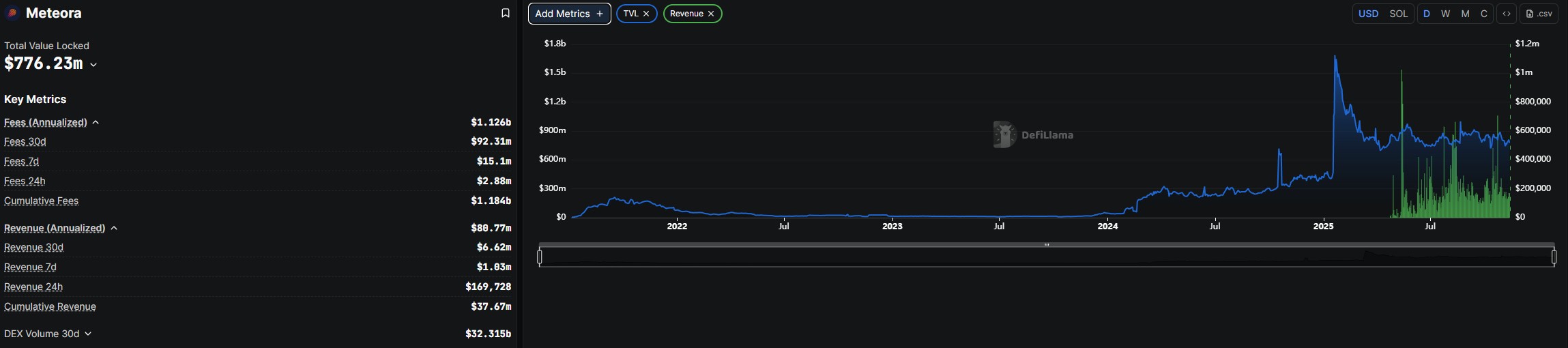Select weekly (W) chart grouping
The height and width of the screenshot is (348, 1568).
[1445, 14]
